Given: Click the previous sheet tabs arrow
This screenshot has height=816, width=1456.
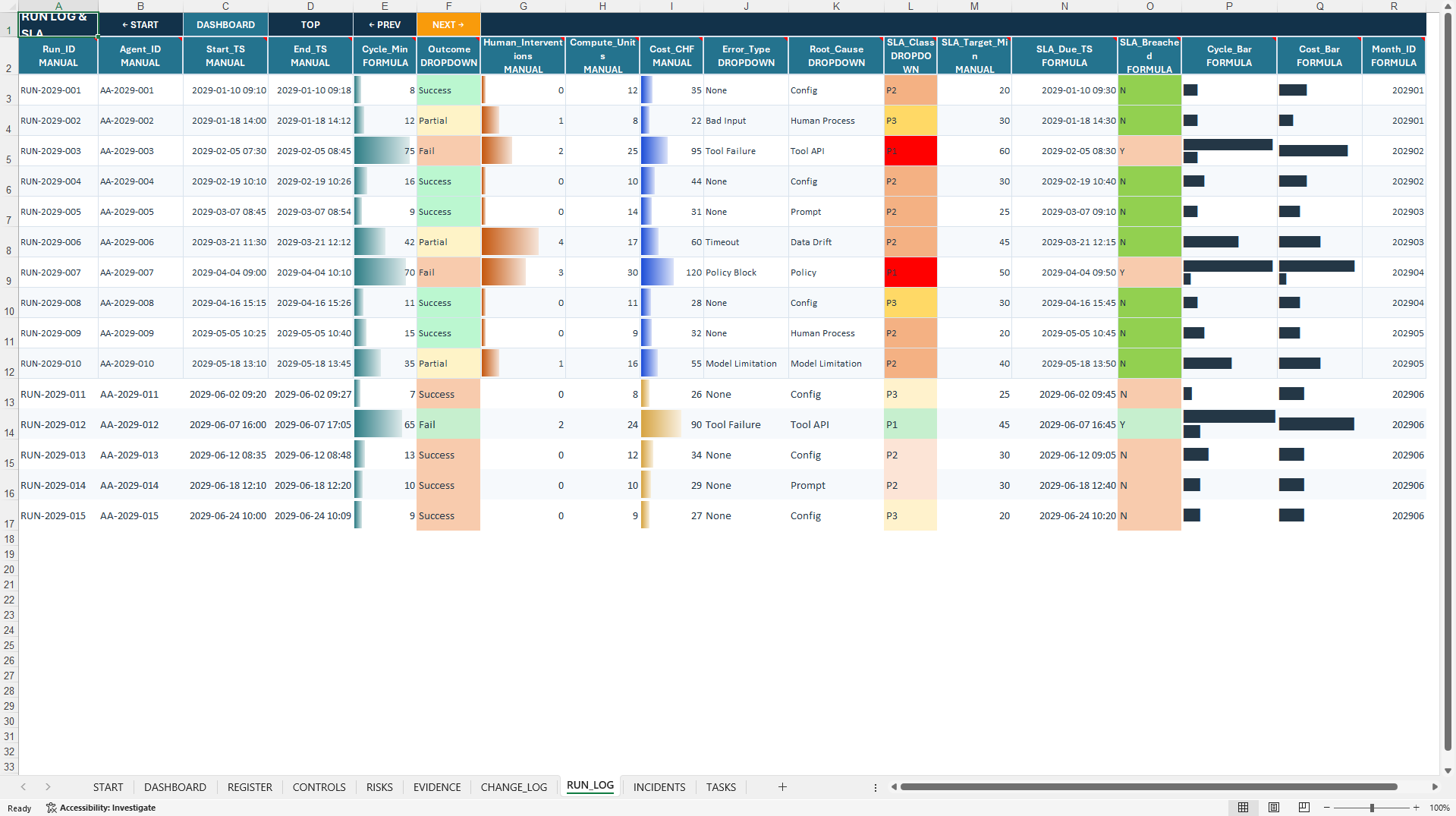Looking at the screenshot, I should (x=24, y=787).
